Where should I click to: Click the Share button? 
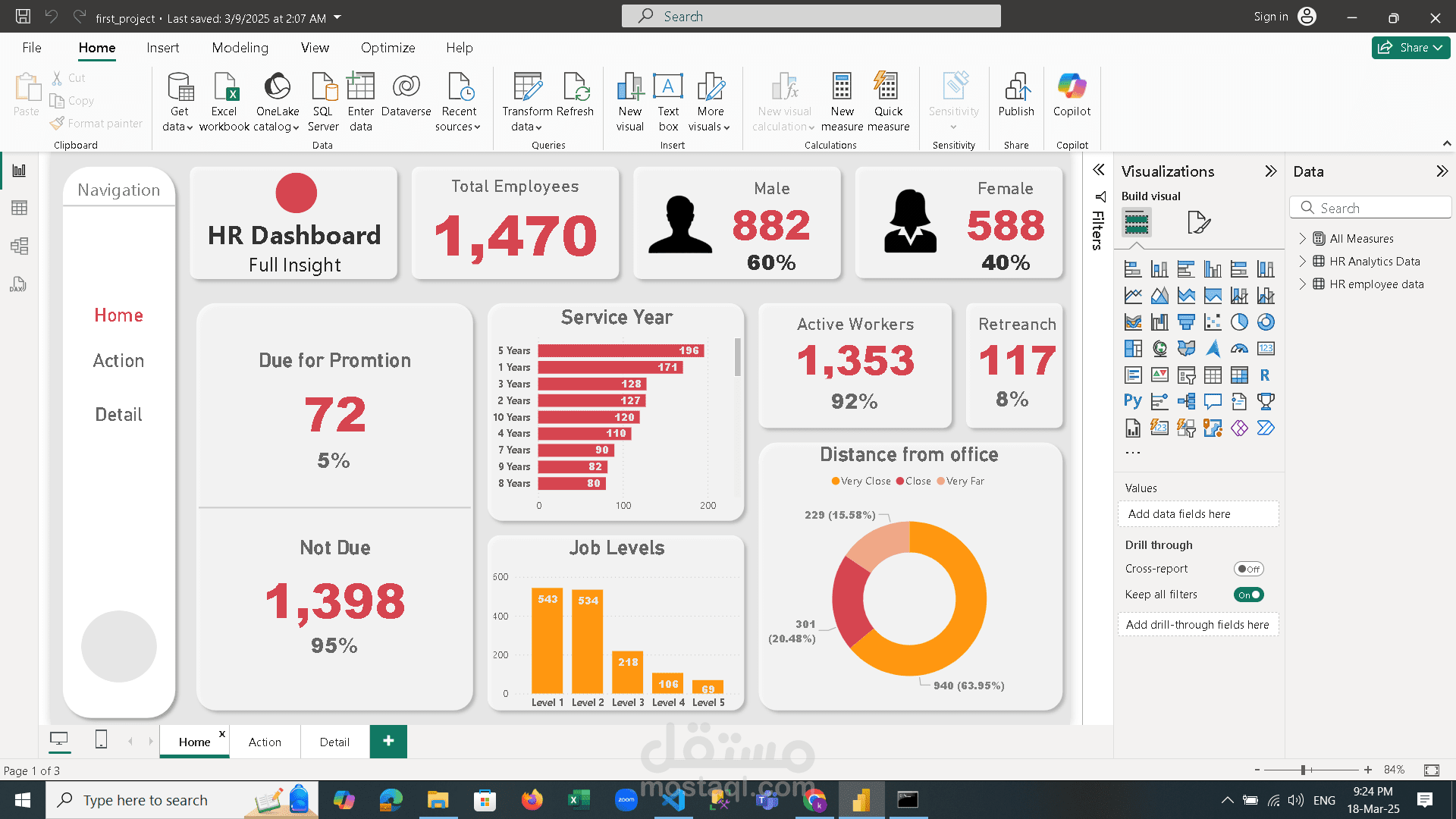click(x=1410, y=47)
